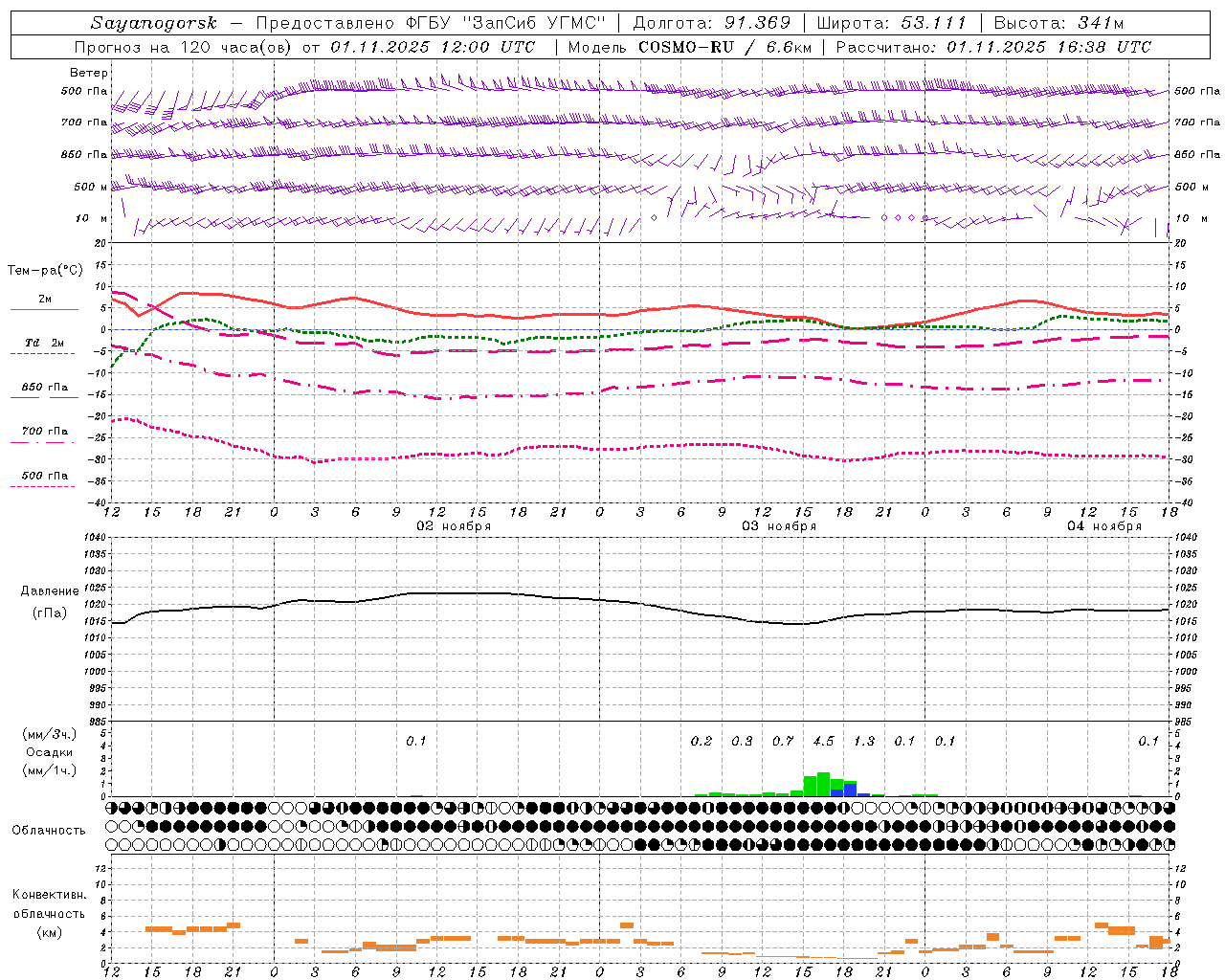Click the Sayanogorsk station title
This screenshot has width=1225, height=980.
point(154,23)
